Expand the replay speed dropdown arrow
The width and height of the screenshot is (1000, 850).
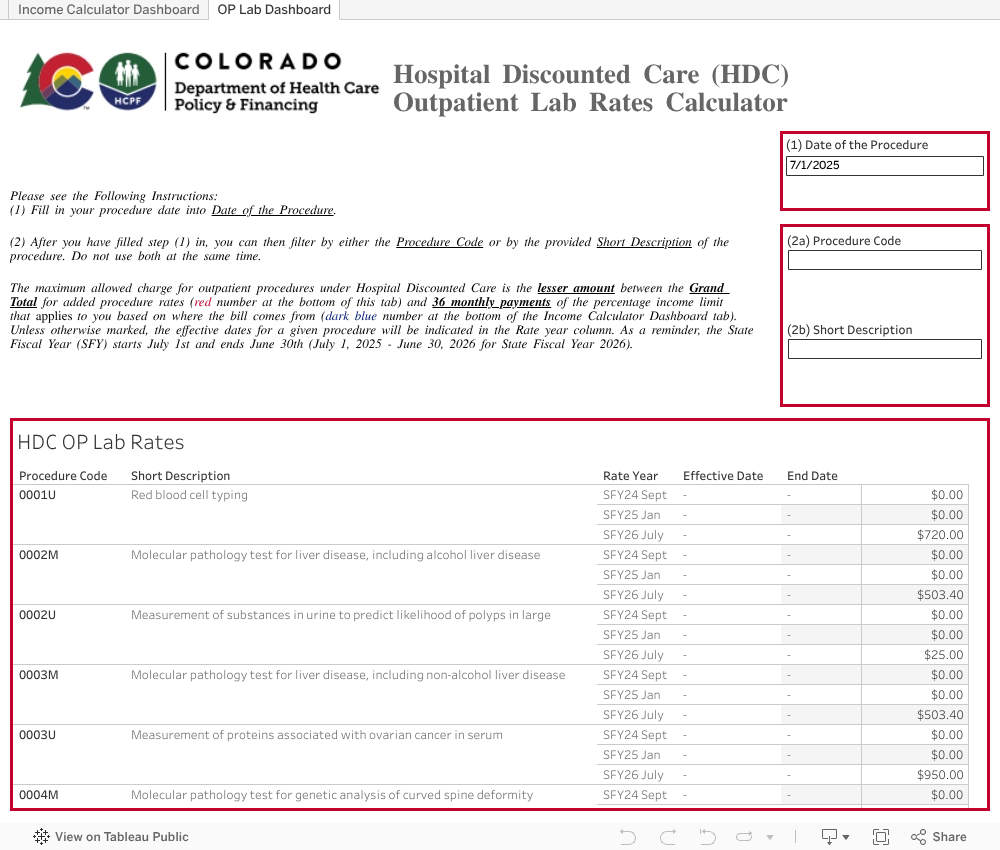click(770, 837)
